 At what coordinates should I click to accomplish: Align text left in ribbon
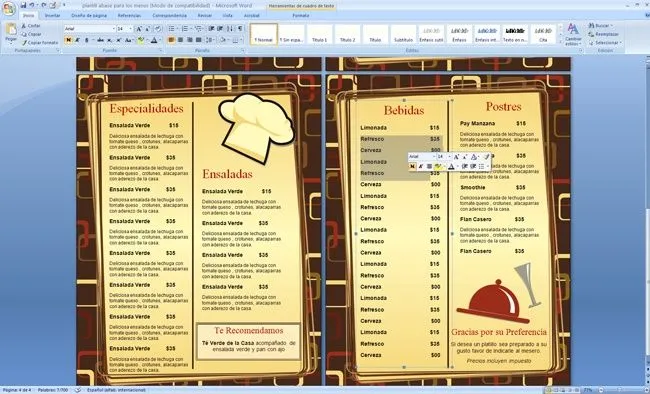tap(171, 40)
